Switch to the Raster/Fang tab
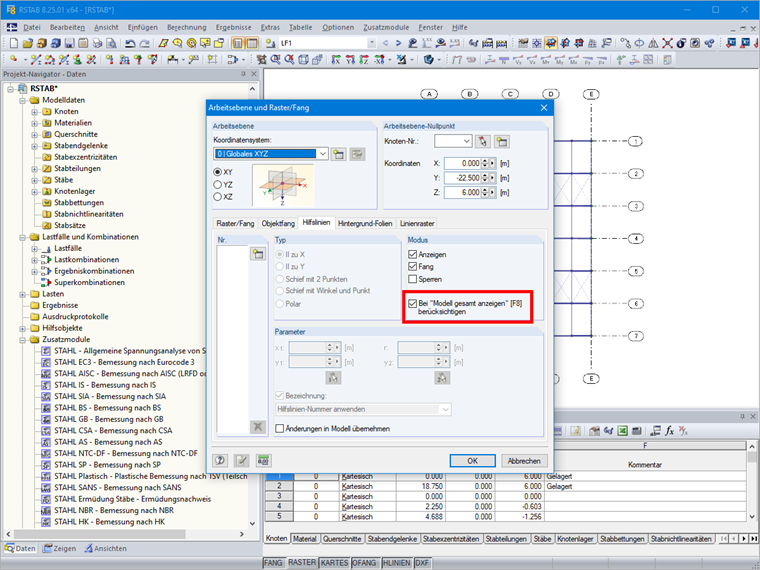 click(235, 223)
